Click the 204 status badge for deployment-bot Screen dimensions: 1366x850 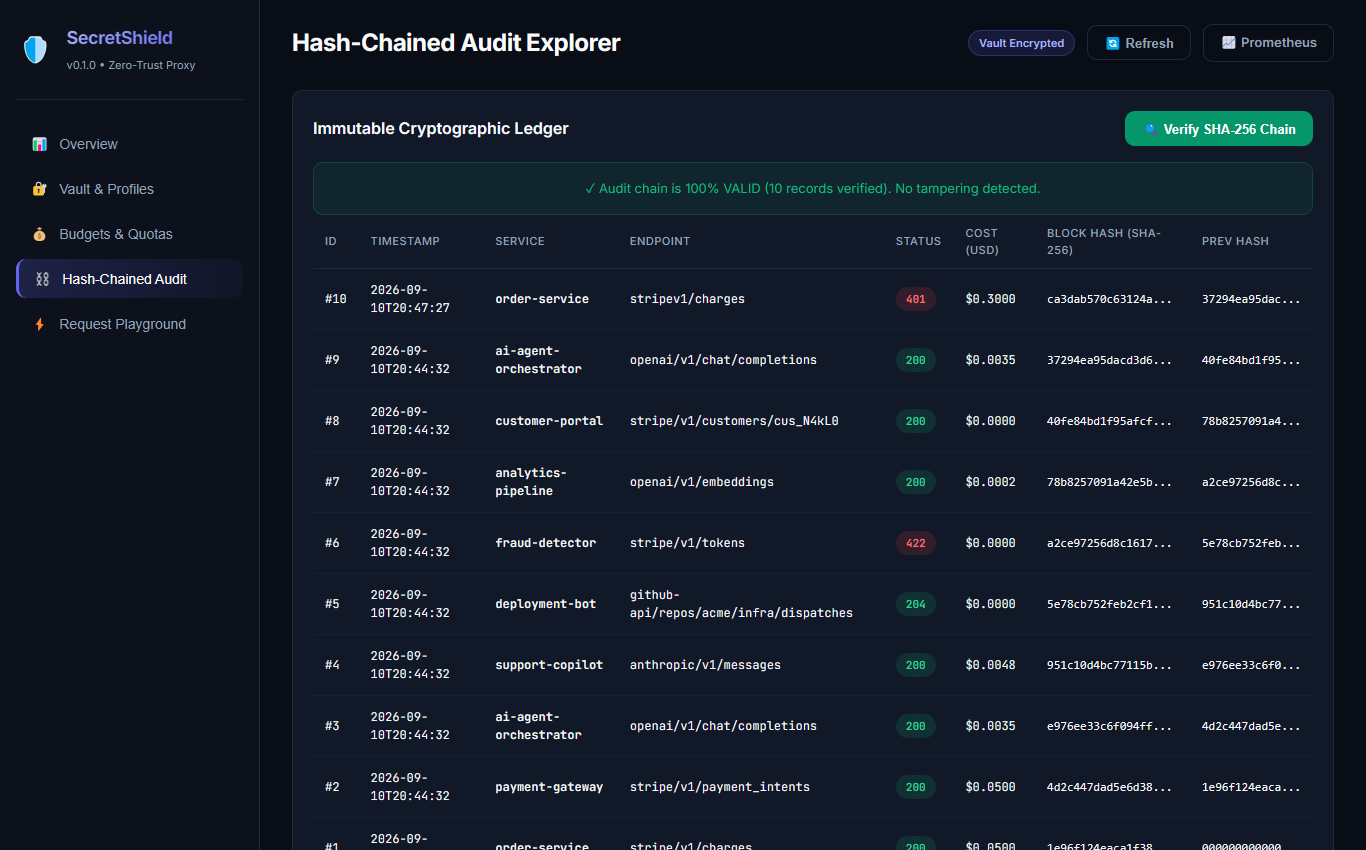pyautogui.click(x=915, y=604)
